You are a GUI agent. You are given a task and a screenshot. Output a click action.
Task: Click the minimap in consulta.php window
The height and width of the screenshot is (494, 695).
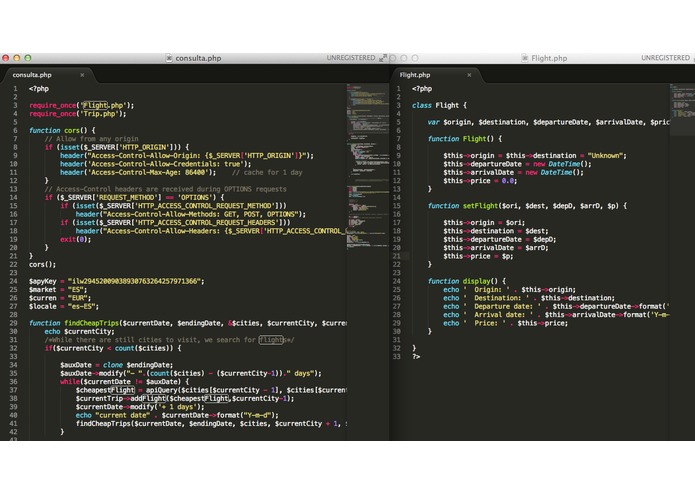click(368, 166)
